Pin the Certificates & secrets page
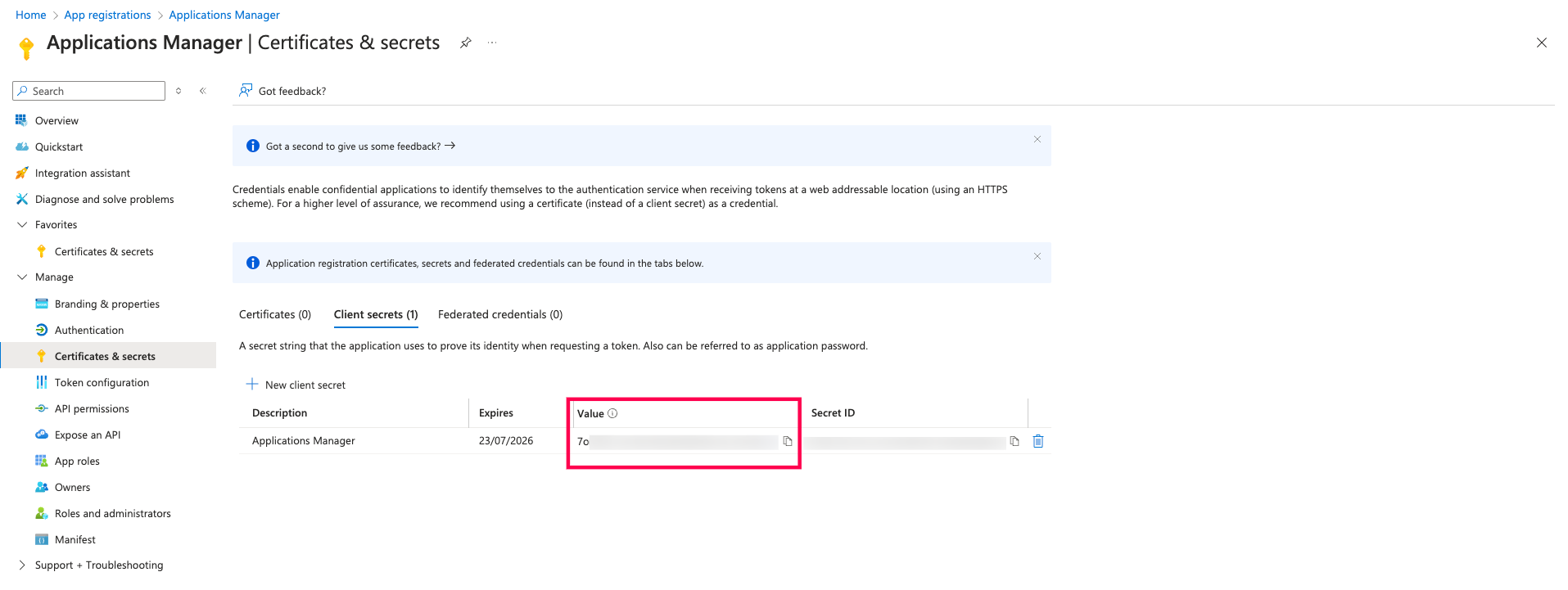The image size is (1568, 590). tap(466, 43)
